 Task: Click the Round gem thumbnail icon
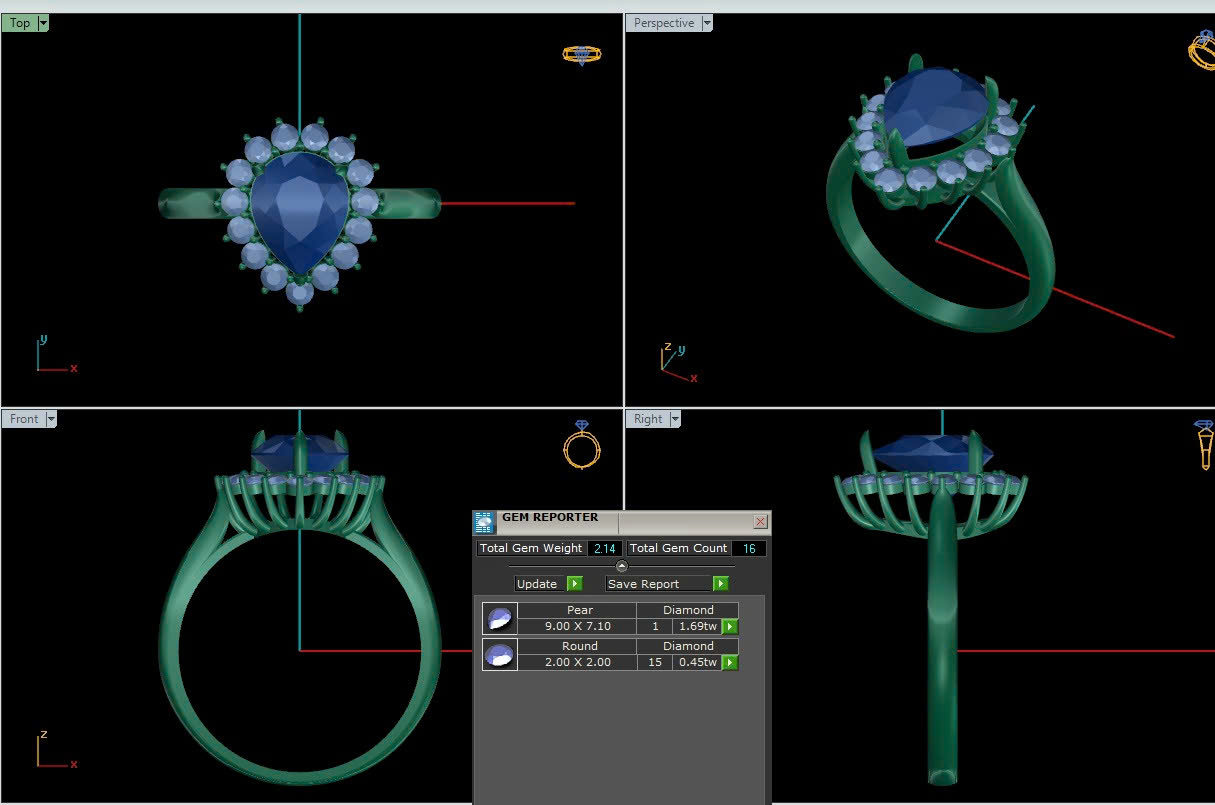tap(499, 655)
